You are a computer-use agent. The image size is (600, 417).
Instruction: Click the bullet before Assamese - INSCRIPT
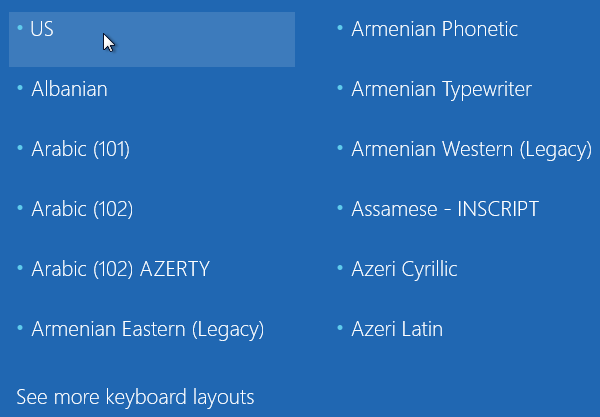coord(341,207)
